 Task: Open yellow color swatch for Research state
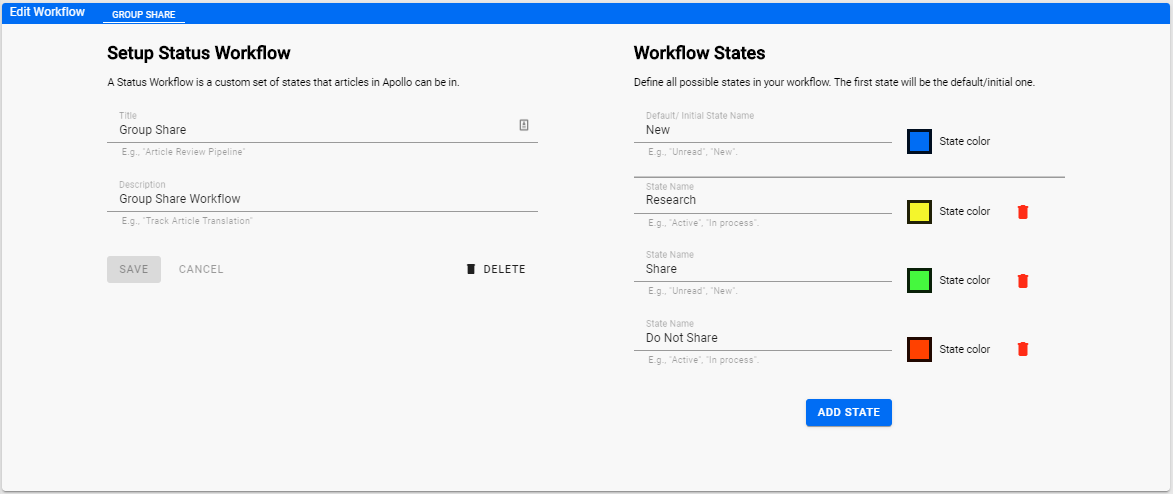pyautogui.click(x=919, y=212)
